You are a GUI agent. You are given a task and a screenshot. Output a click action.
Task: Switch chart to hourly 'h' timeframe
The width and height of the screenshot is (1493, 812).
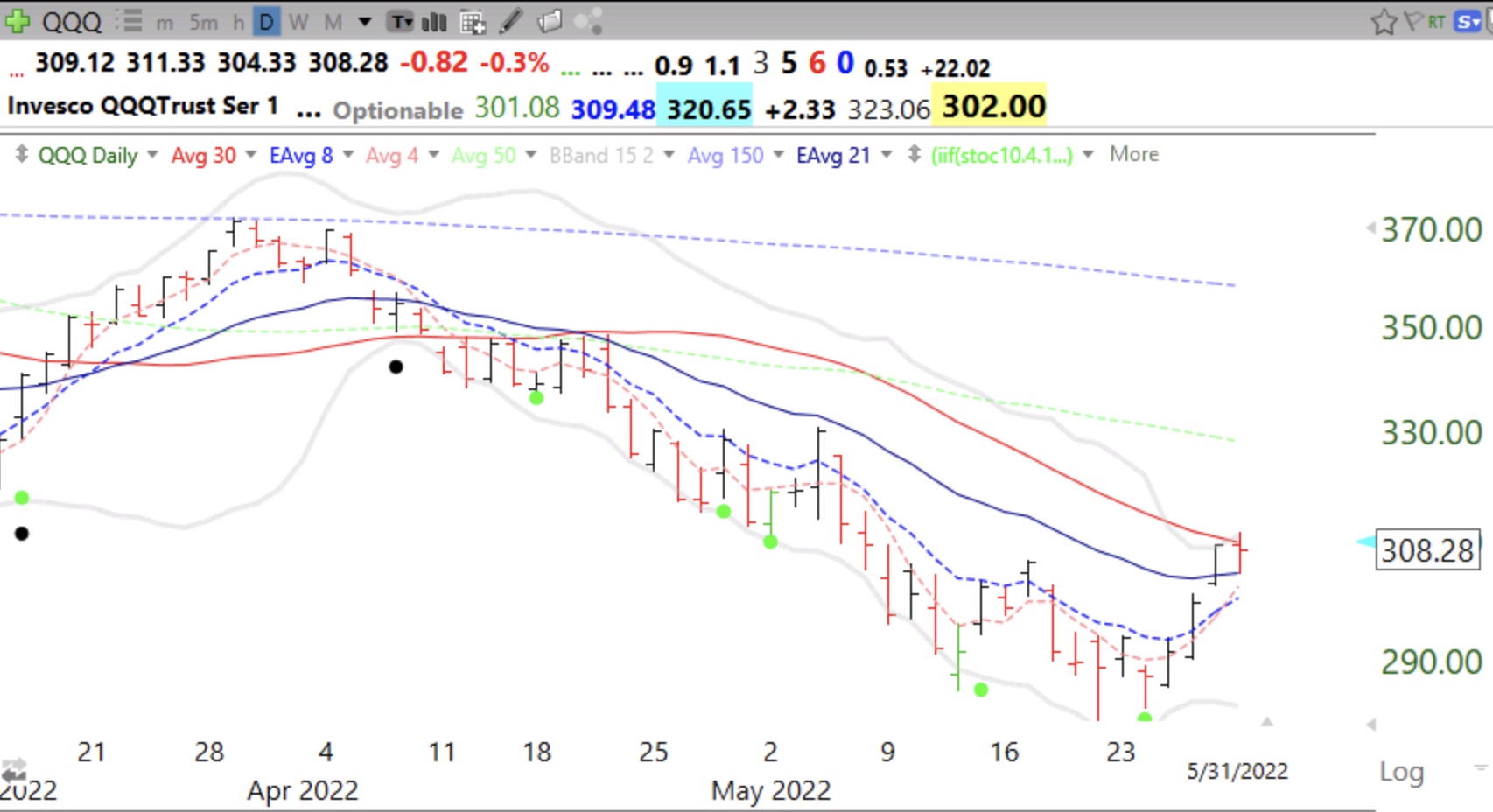coord(238,22)
